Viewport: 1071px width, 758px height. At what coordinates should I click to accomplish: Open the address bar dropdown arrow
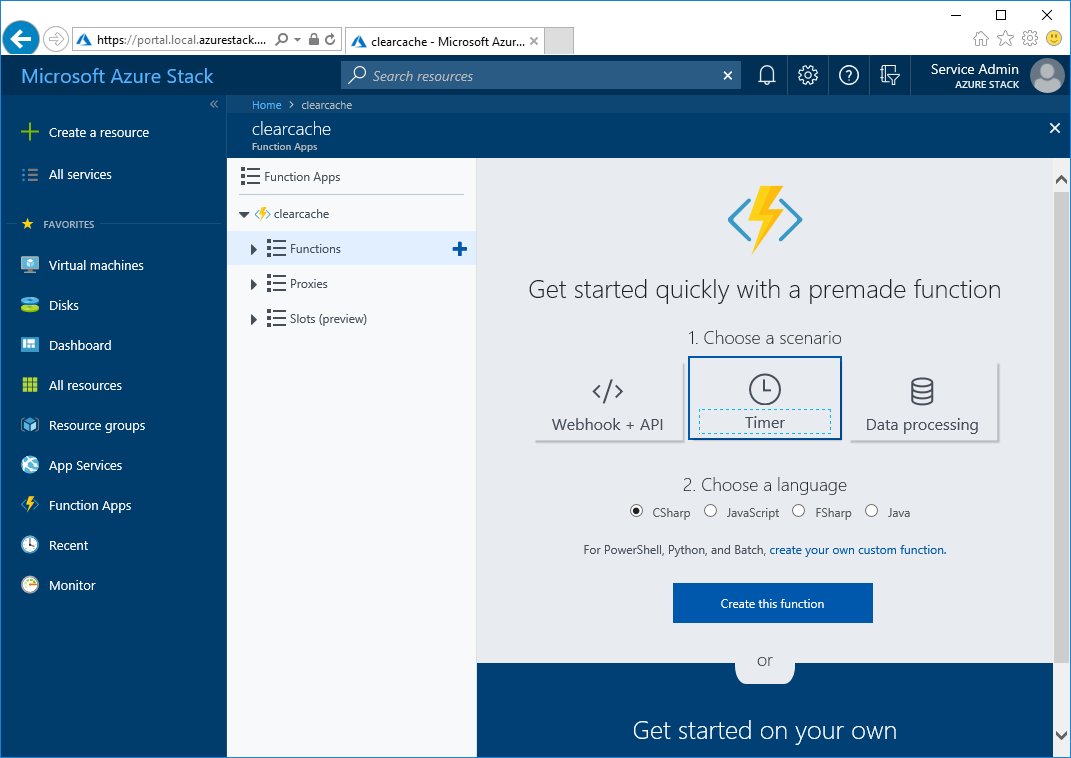[297, 40]
